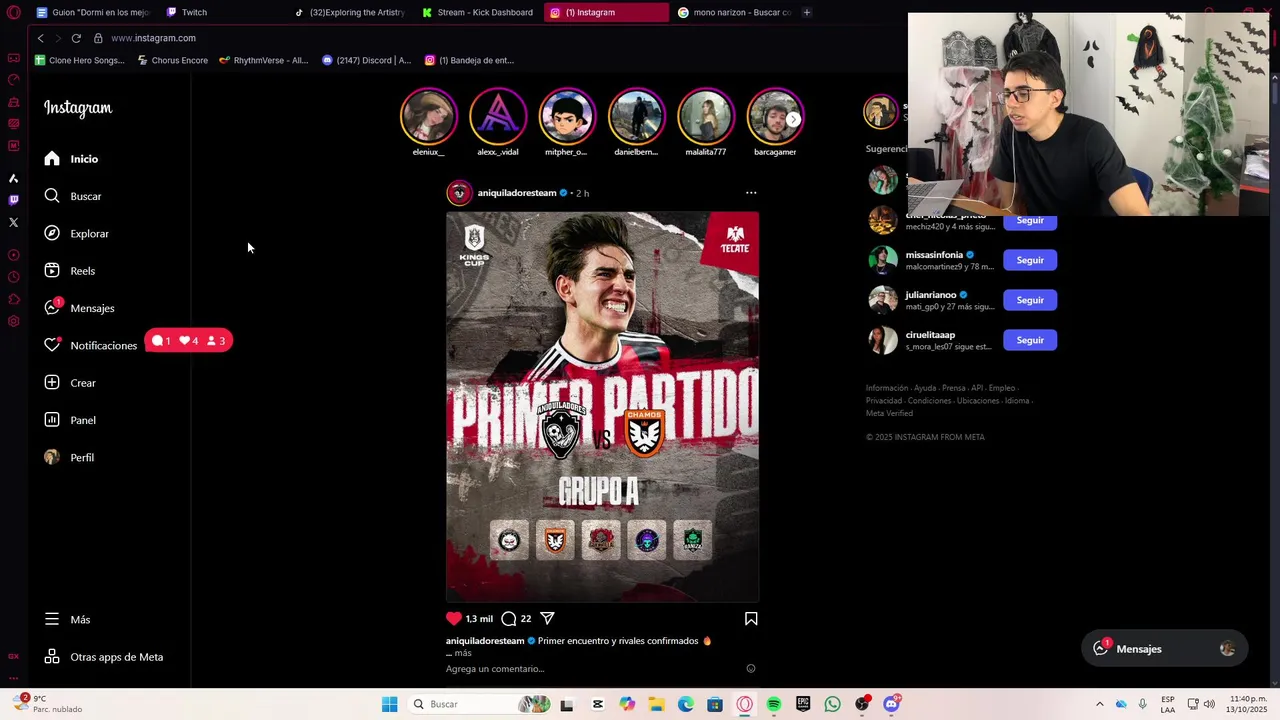Open the Opera main menu logo

(13, 12)
